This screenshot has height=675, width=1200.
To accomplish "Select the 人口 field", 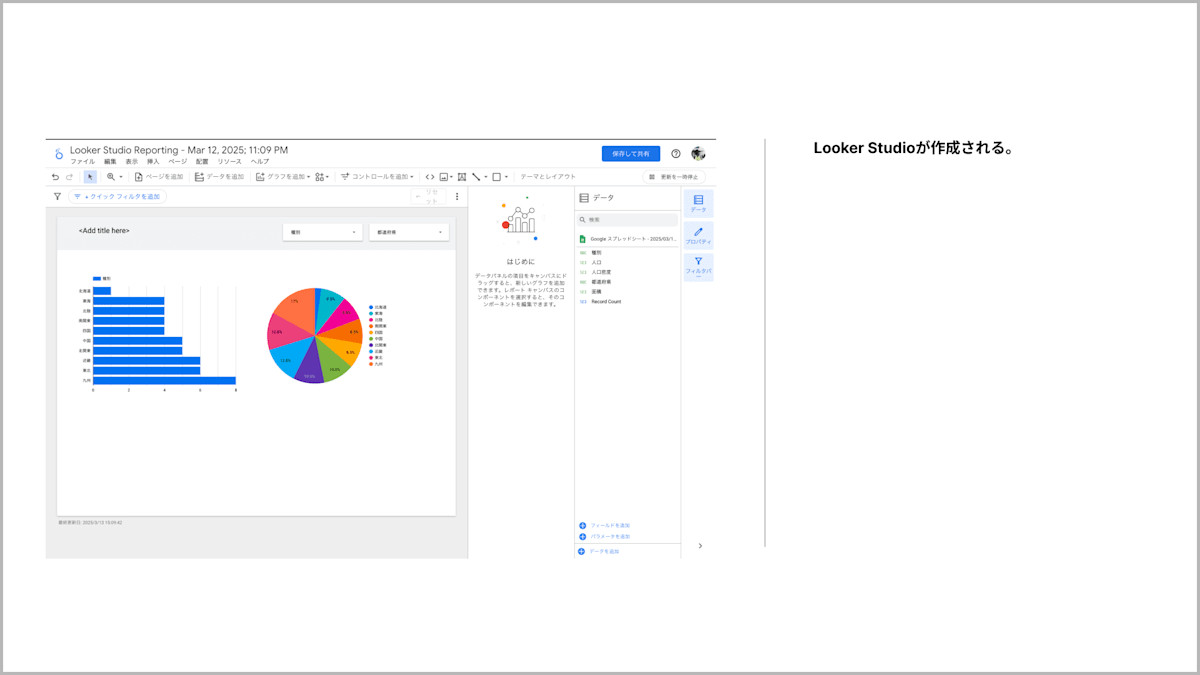I will click(596, 262).
